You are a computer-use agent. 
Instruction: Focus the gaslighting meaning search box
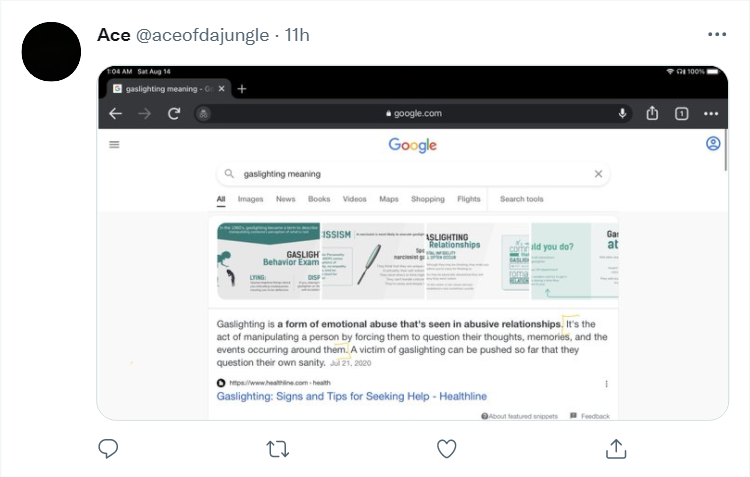413,174
